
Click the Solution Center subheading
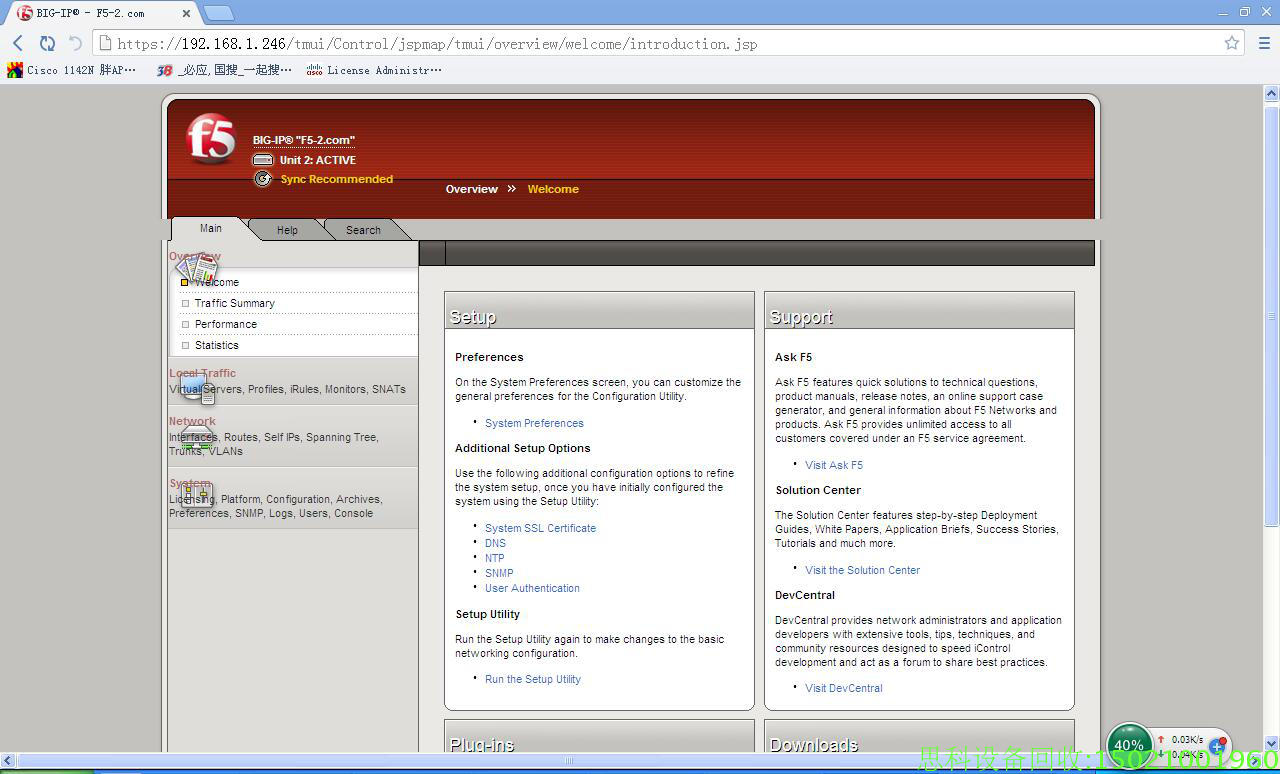(818, 490)
